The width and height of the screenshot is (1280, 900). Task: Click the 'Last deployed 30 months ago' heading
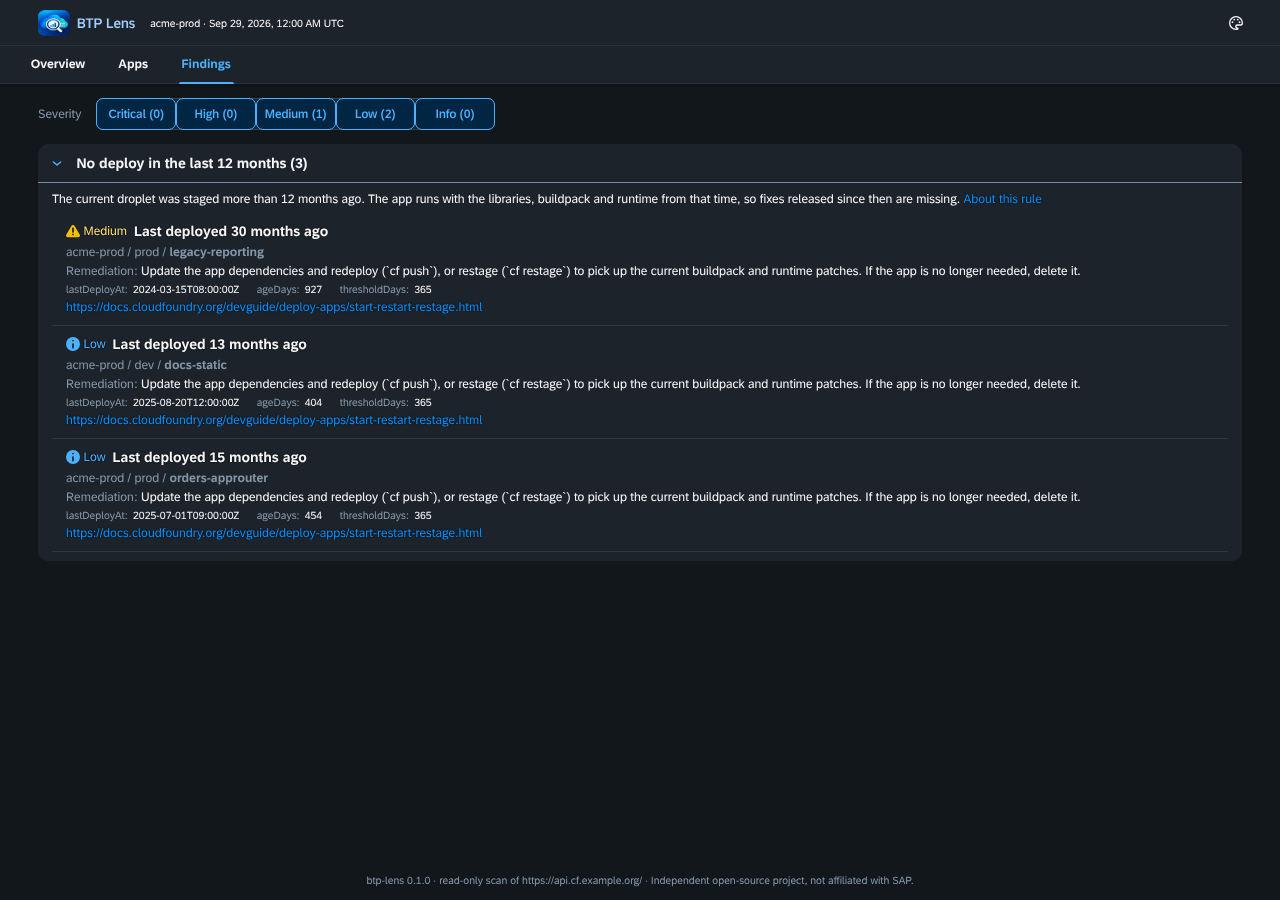pyautogui.click(x=231, y=231)
